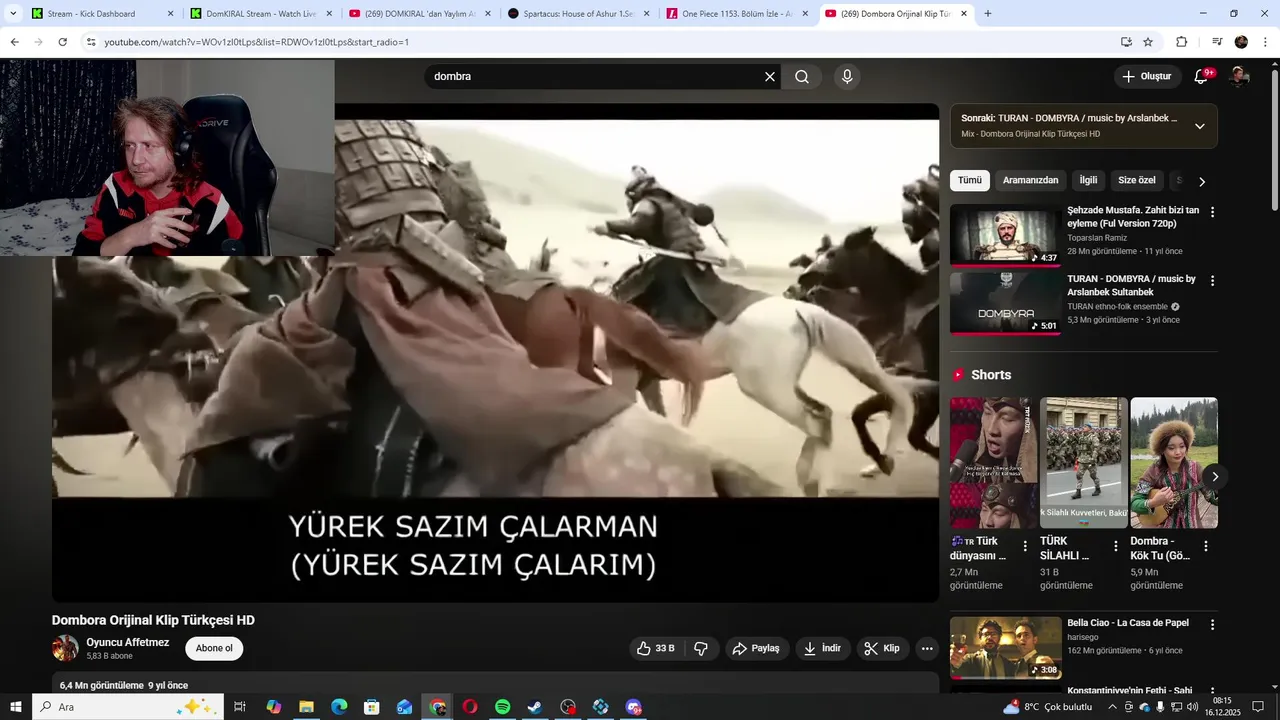This screenshot has height=720, width=1280.
Task: Click the taskbar volume speaker icon
Action: click(1193, 707)
